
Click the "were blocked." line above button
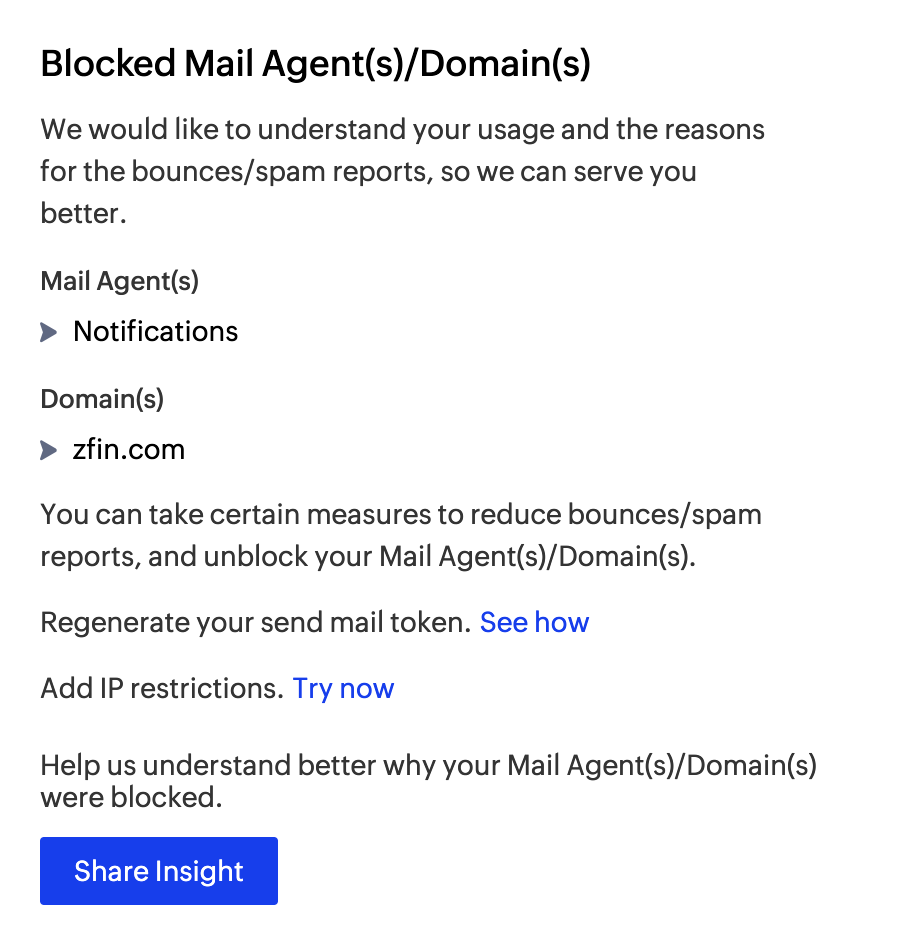(130, 798)
